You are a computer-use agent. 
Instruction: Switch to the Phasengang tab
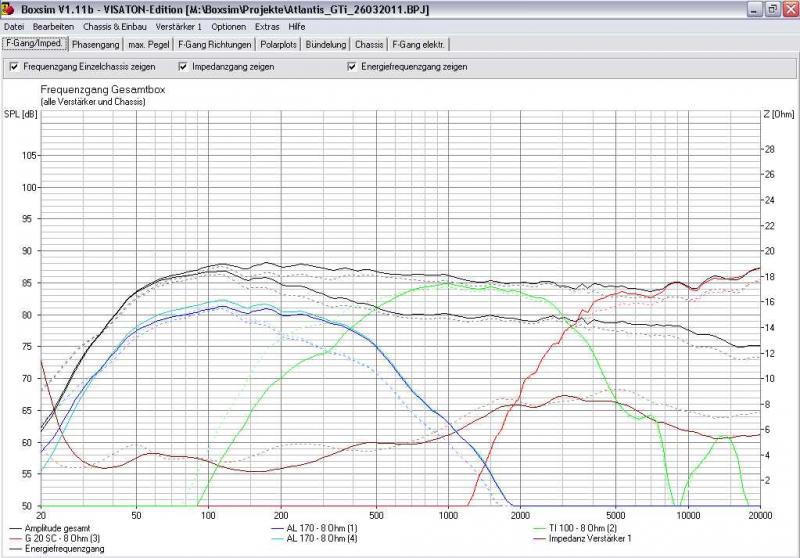tap(95, 45)
